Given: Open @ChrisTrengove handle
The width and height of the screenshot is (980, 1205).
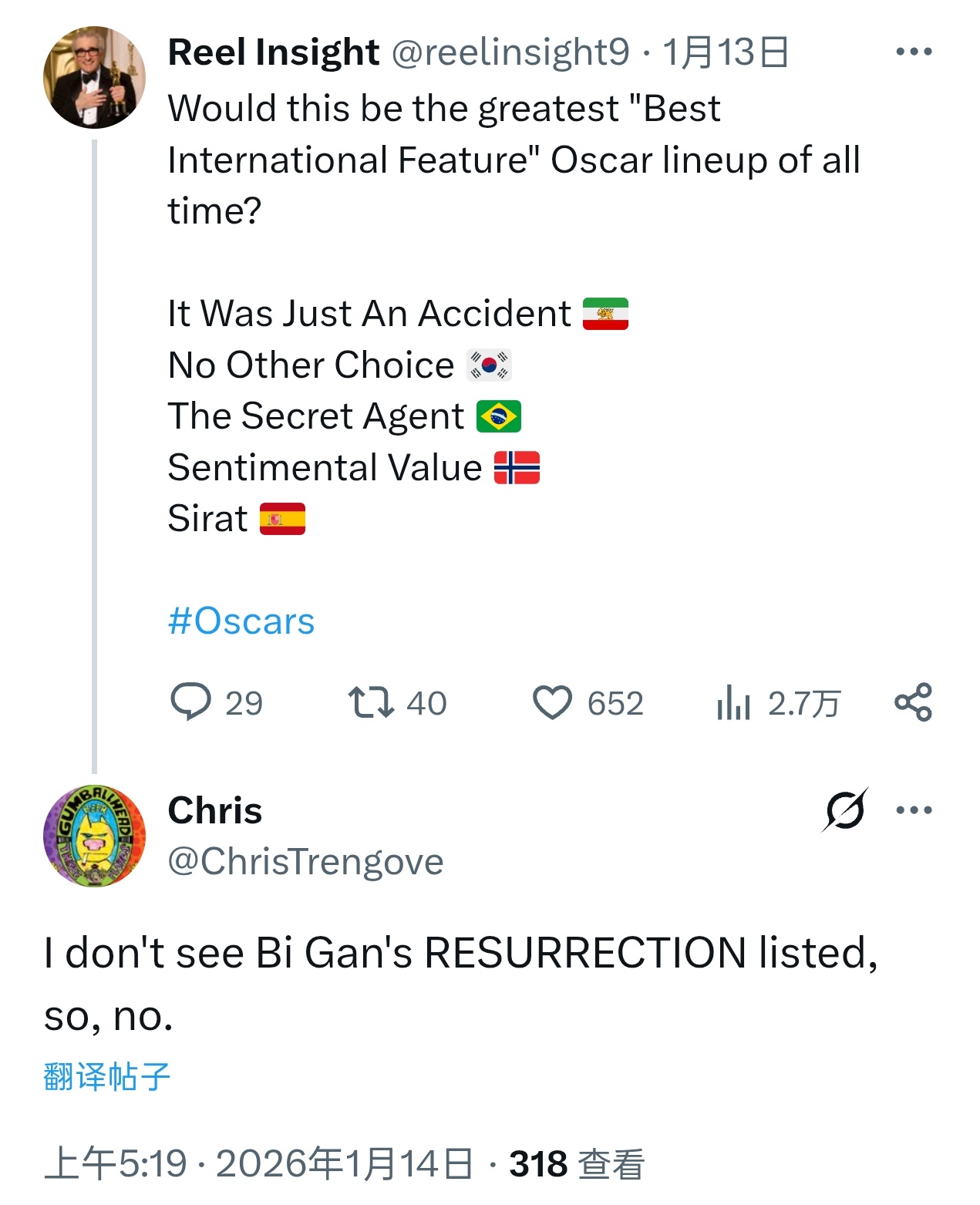Looking at the screenshot, I should pyautogui.click(x=305, y=861).
